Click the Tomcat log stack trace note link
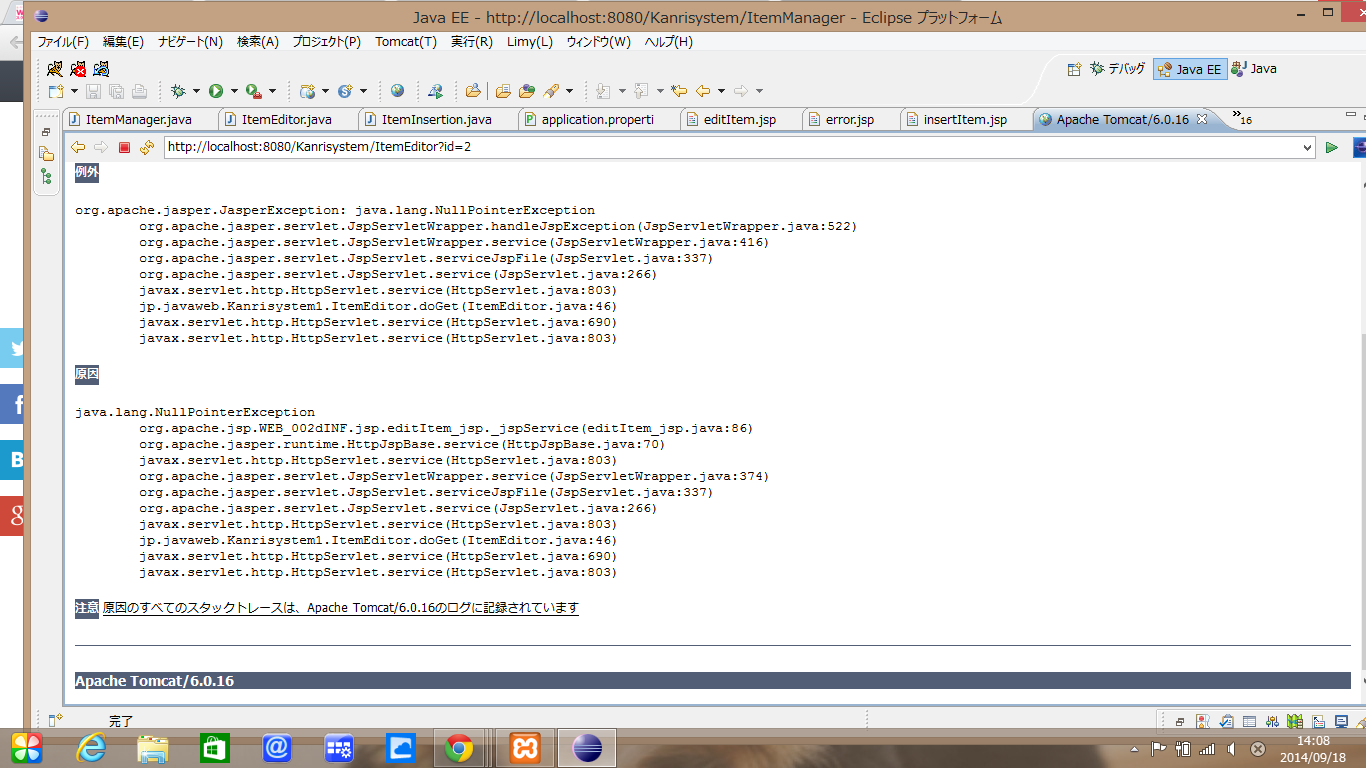This screenshot has height=768, width=1366. tap(340, 608)
